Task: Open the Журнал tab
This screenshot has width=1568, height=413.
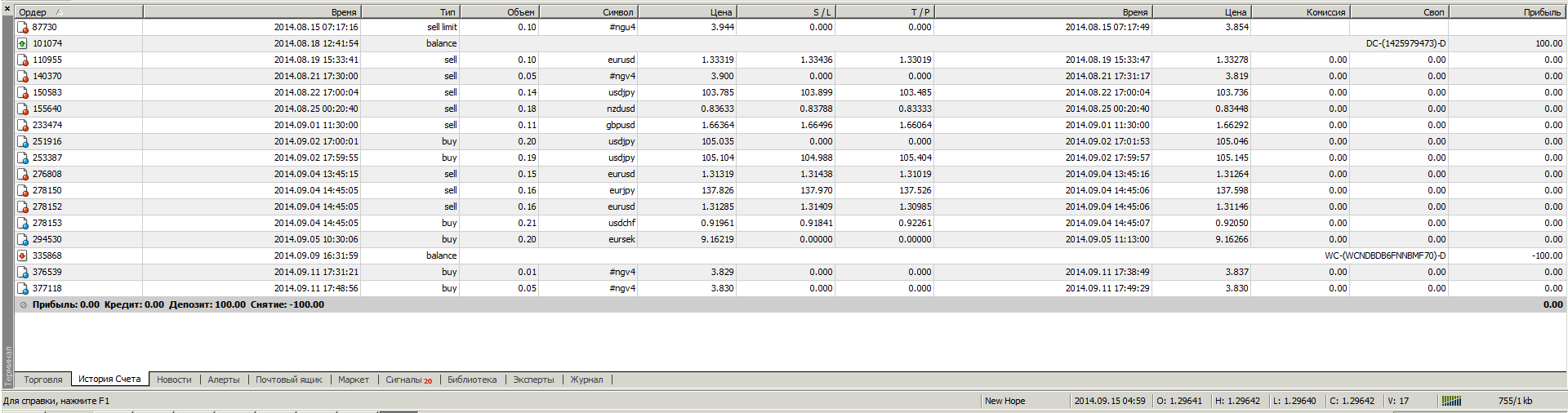Action: 586,380
